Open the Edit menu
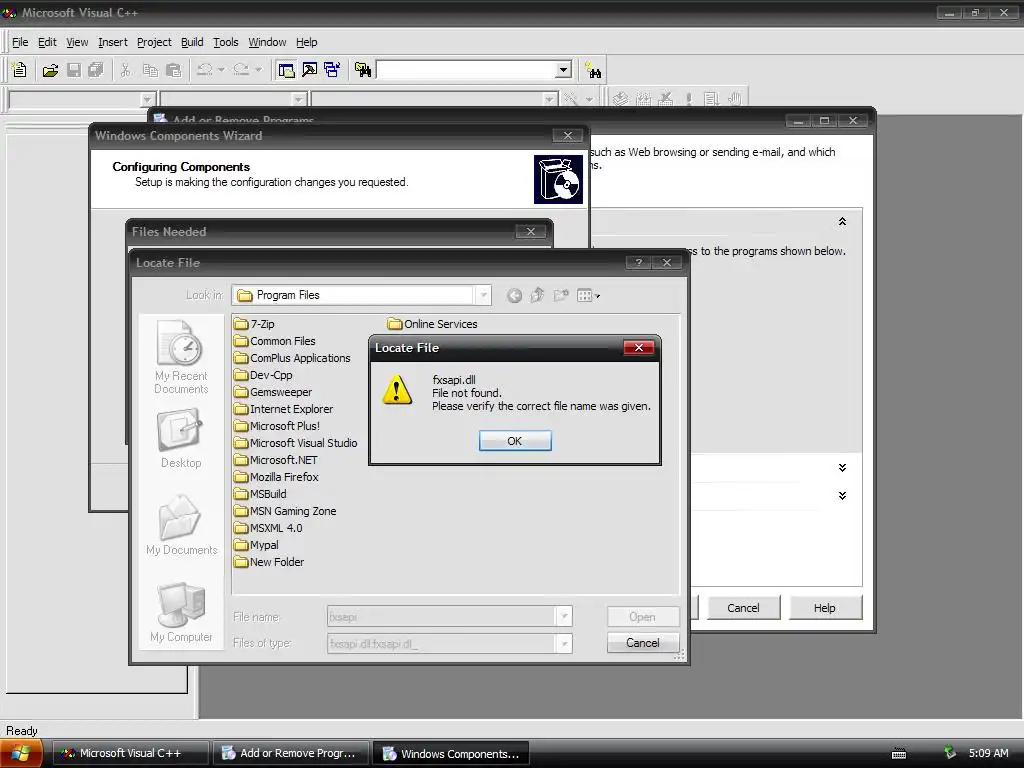 pyautogui.click(x=47, y=42)
